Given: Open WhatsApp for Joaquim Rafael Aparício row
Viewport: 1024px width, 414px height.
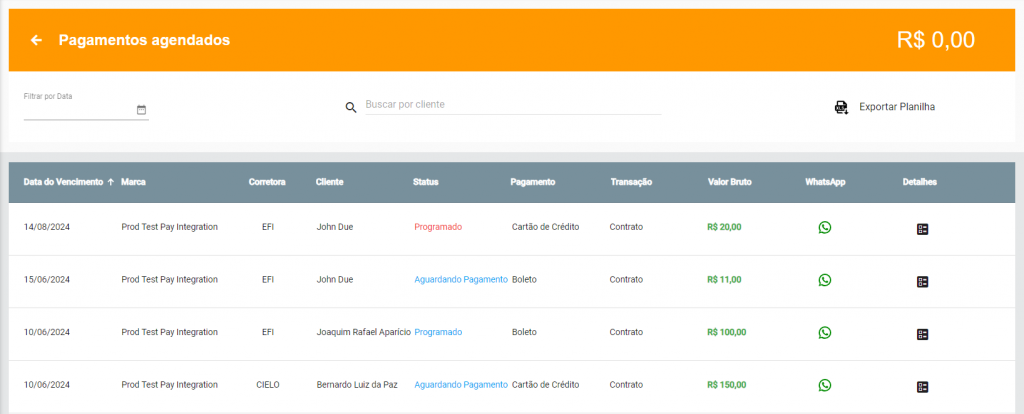Looking at the screenshot, I should (825, 332).
